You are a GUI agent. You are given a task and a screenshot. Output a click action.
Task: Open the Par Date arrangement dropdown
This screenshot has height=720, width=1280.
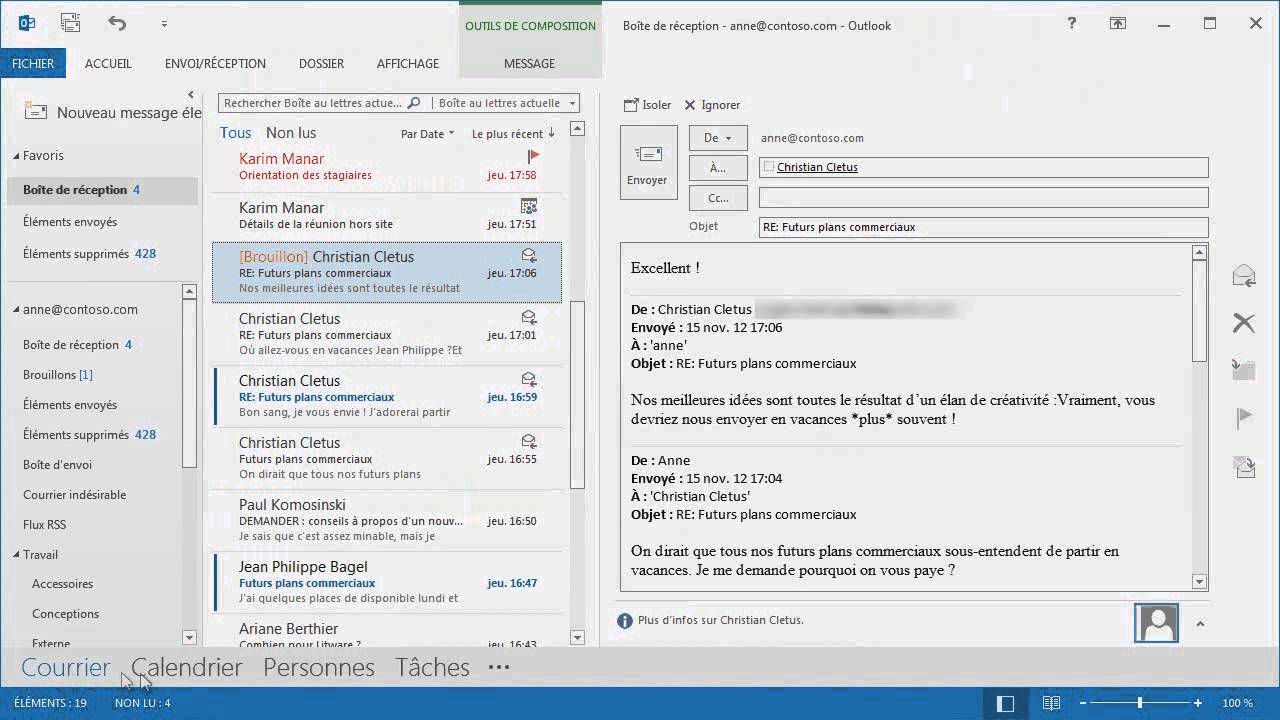427,134
